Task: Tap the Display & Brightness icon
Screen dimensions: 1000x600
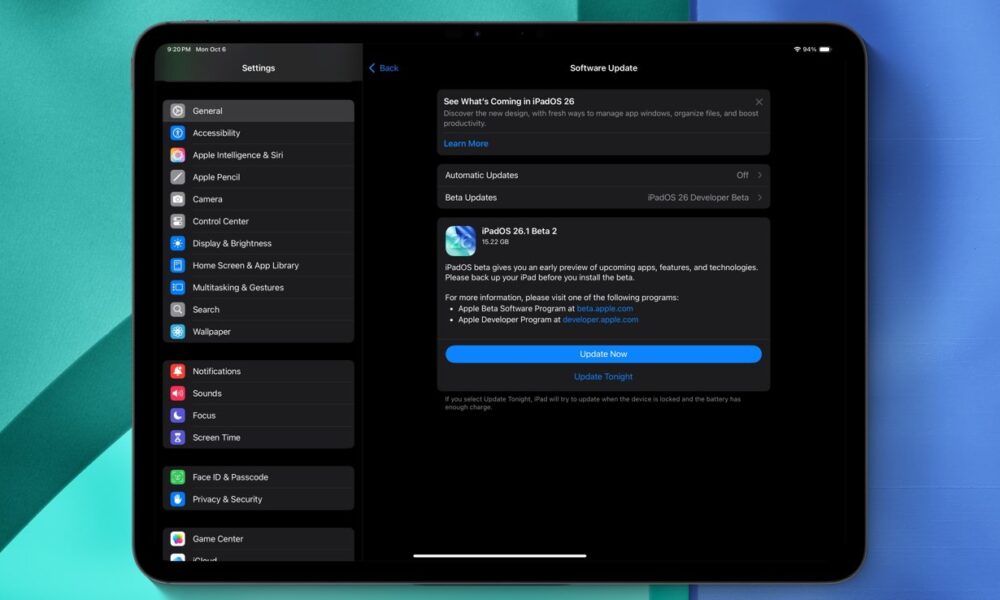Action: (177, 243)
